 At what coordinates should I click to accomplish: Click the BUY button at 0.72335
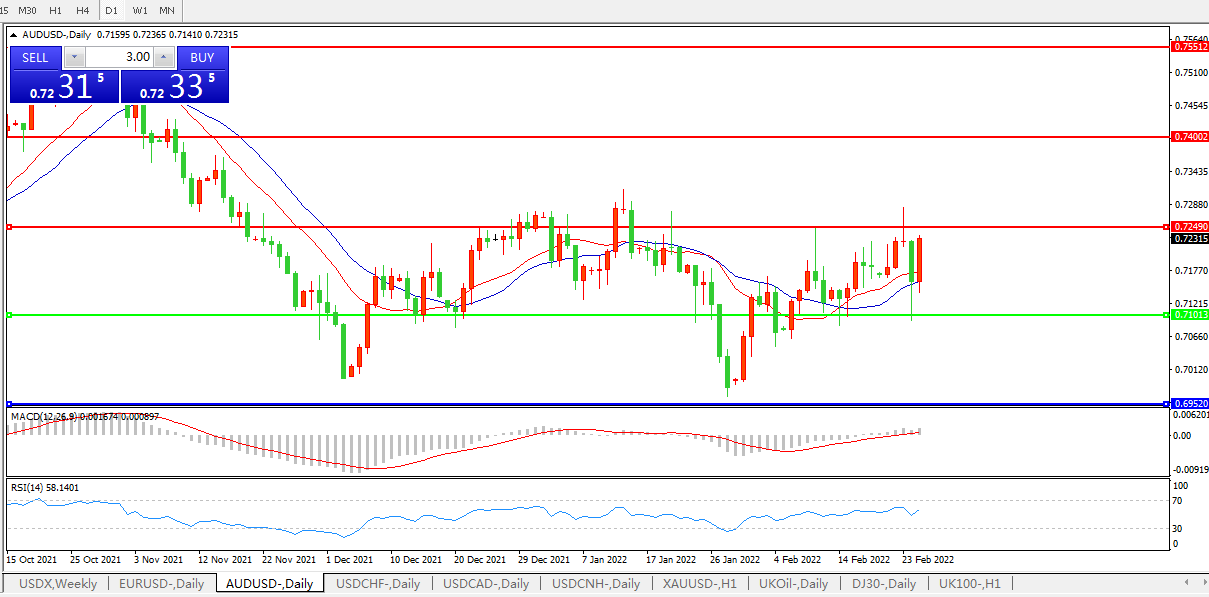pyautogui.click(x=202, y=57)
